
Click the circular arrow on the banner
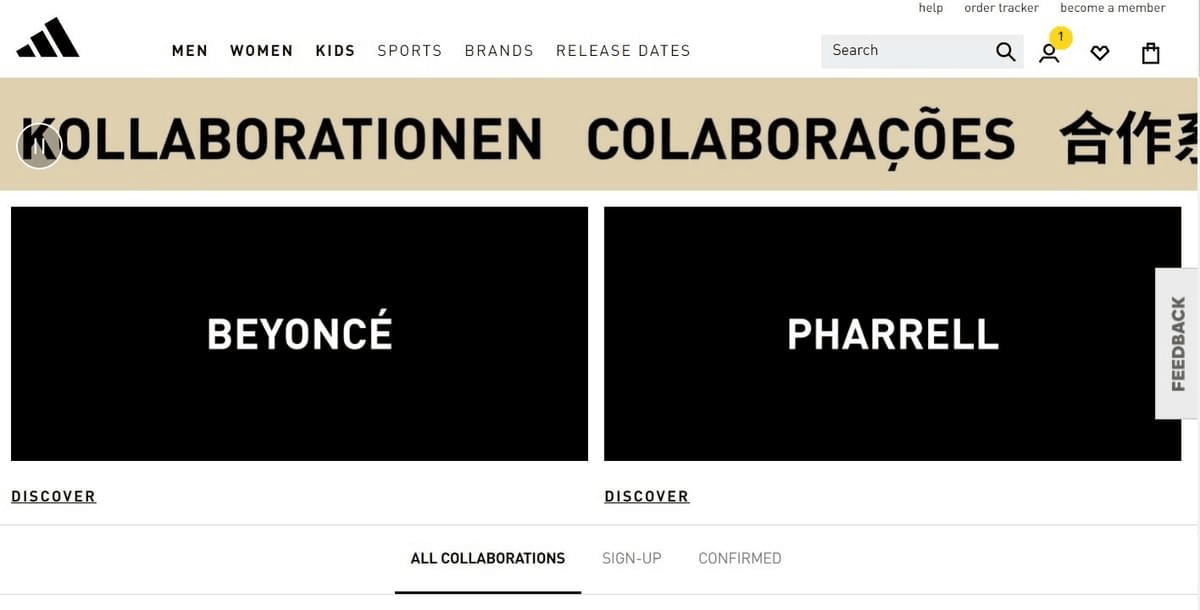(39, 145)
